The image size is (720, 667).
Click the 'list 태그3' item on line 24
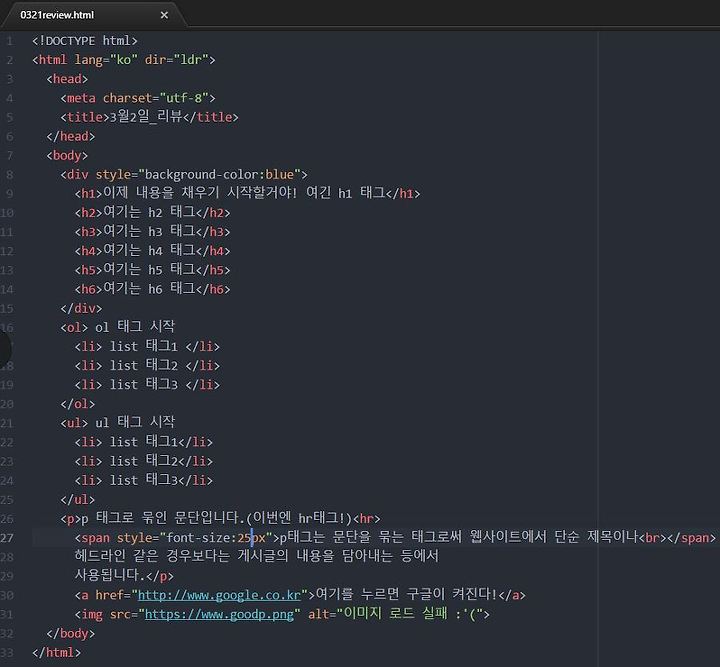(144, 480)
